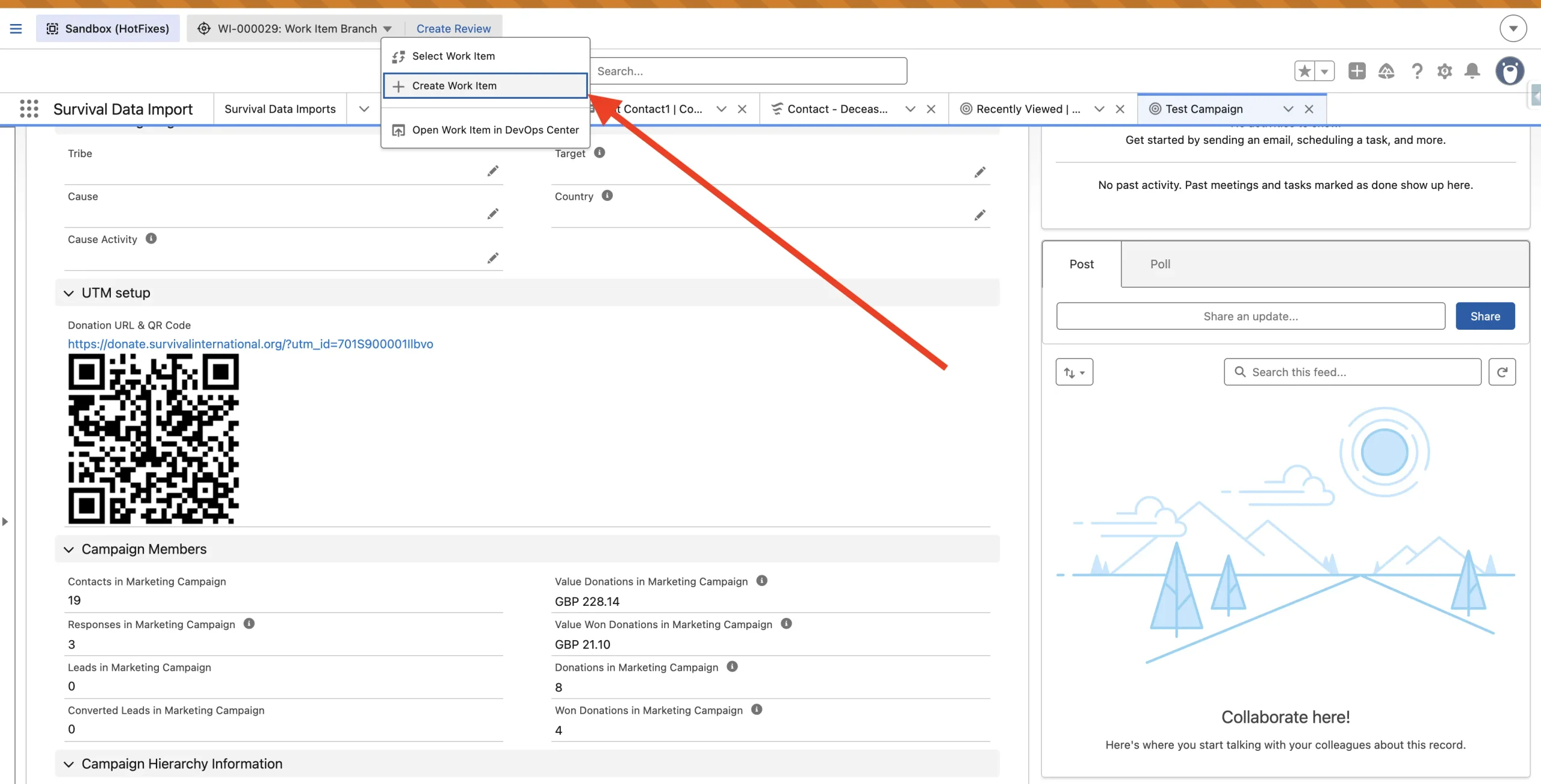
Task: Open the top-right circular dropdown button
Action: tap(1513, 28)
